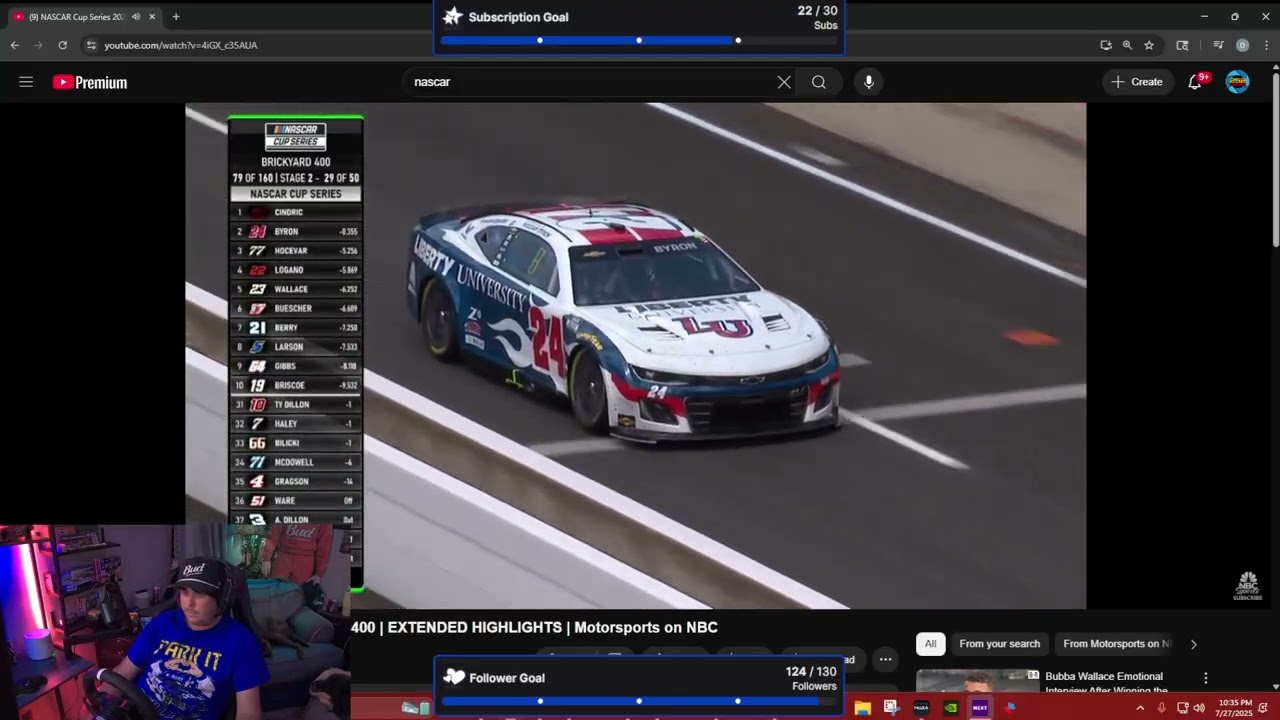Viewport: 1280px width, 720px height.
Task: Open the purple NEXT taskbar app
Action: coord(980,708)
